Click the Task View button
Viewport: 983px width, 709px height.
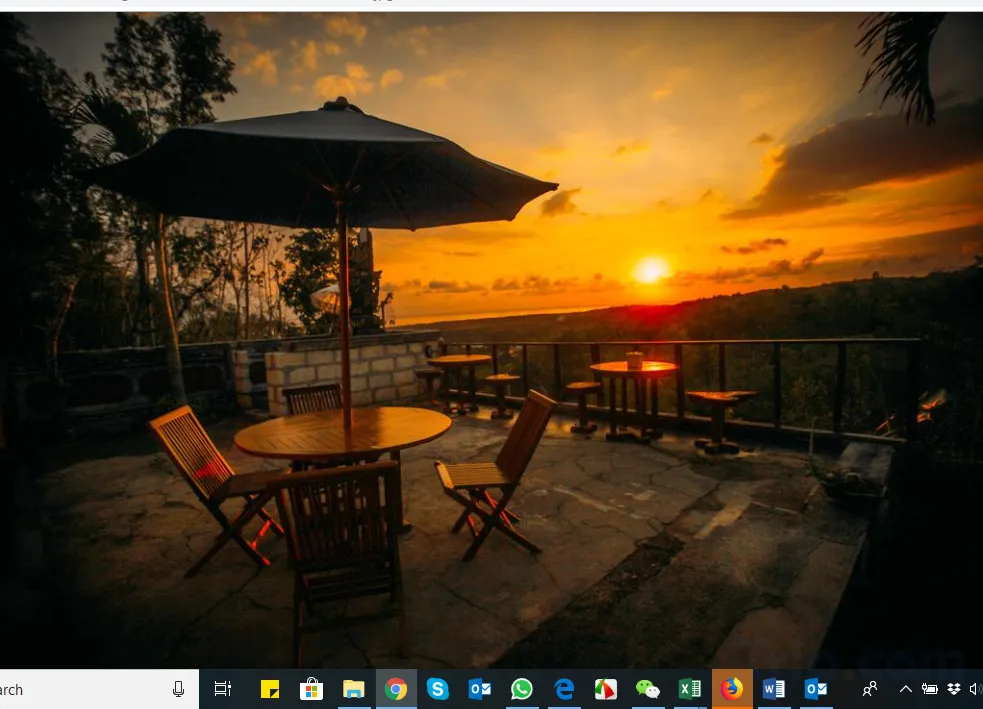pos(223,689)
